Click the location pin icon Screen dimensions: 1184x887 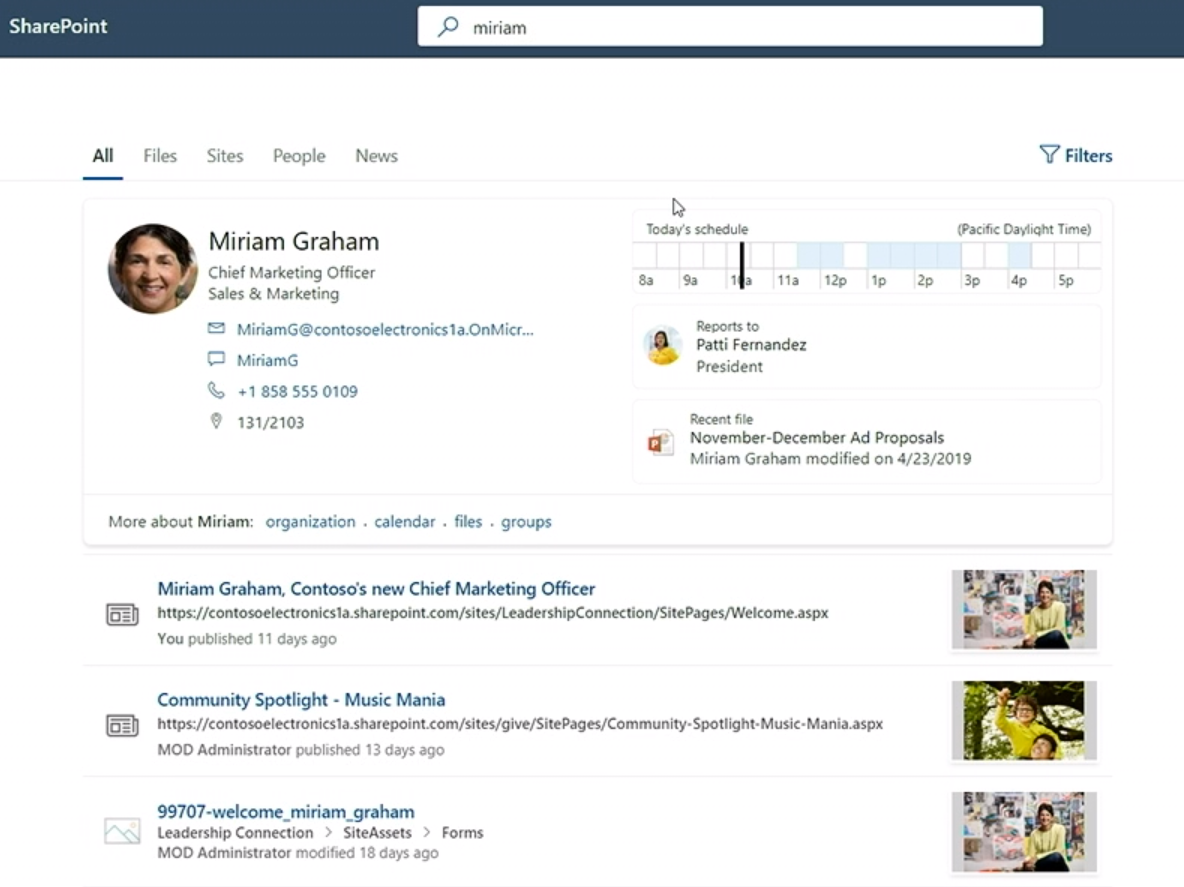216,422
